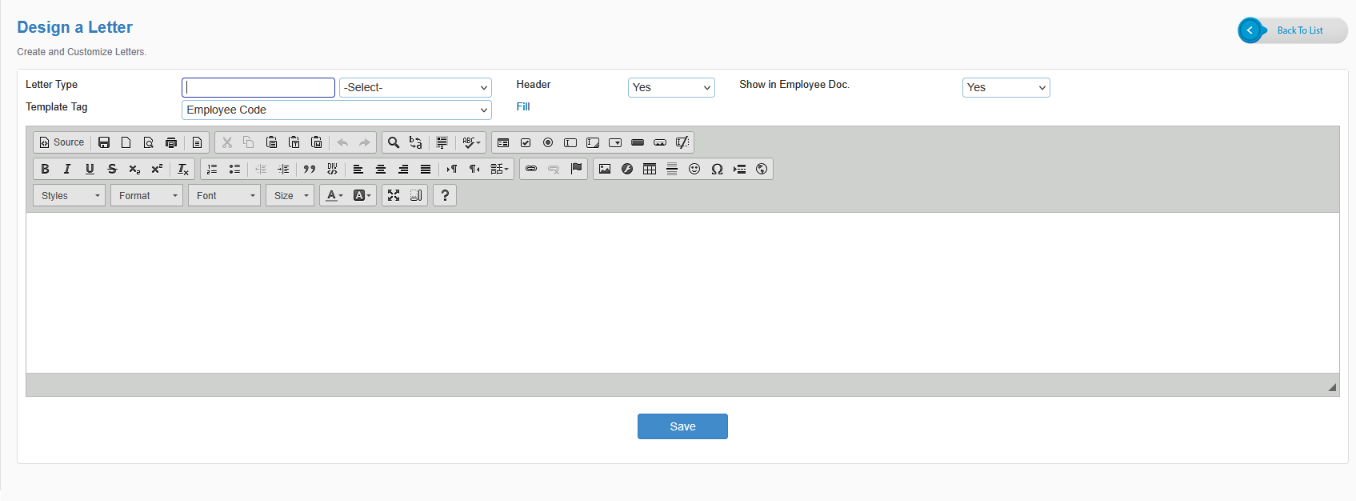Set text direction right to left
The width and height of the screenshot is (1356, 501).
pos(474,169)
